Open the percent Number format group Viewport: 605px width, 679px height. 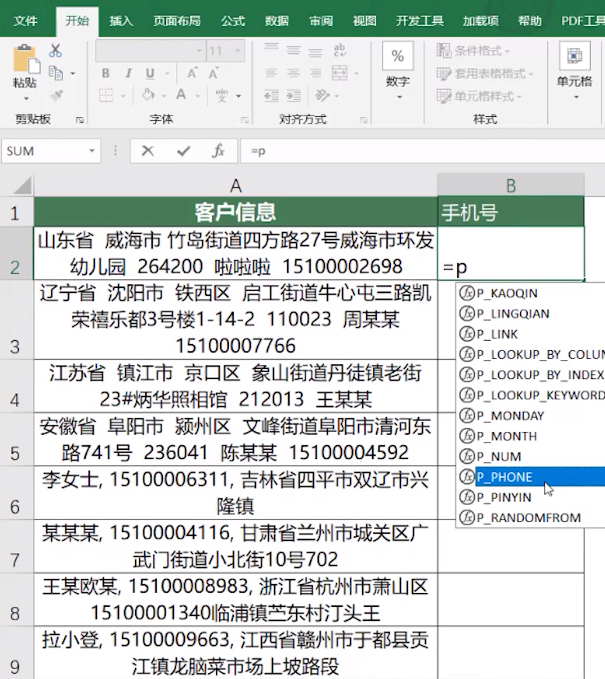click(398, 71)
